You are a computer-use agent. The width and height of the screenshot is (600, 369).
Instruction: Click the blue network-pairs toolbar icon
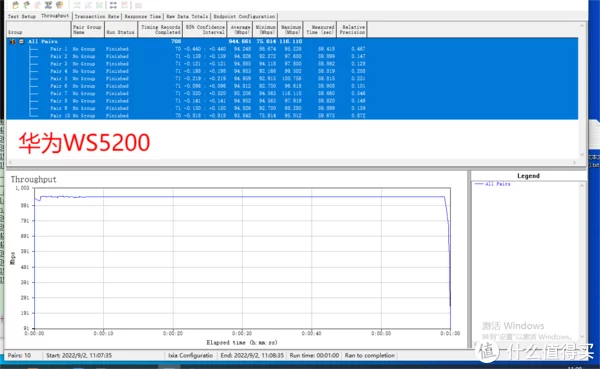48,5
